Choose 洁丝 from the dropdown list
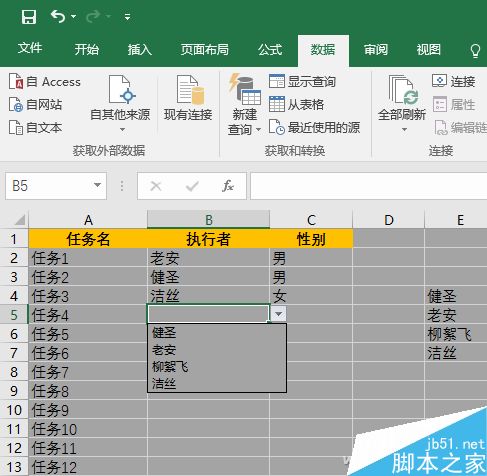This screenshot has width=487, height=476. 217,384
